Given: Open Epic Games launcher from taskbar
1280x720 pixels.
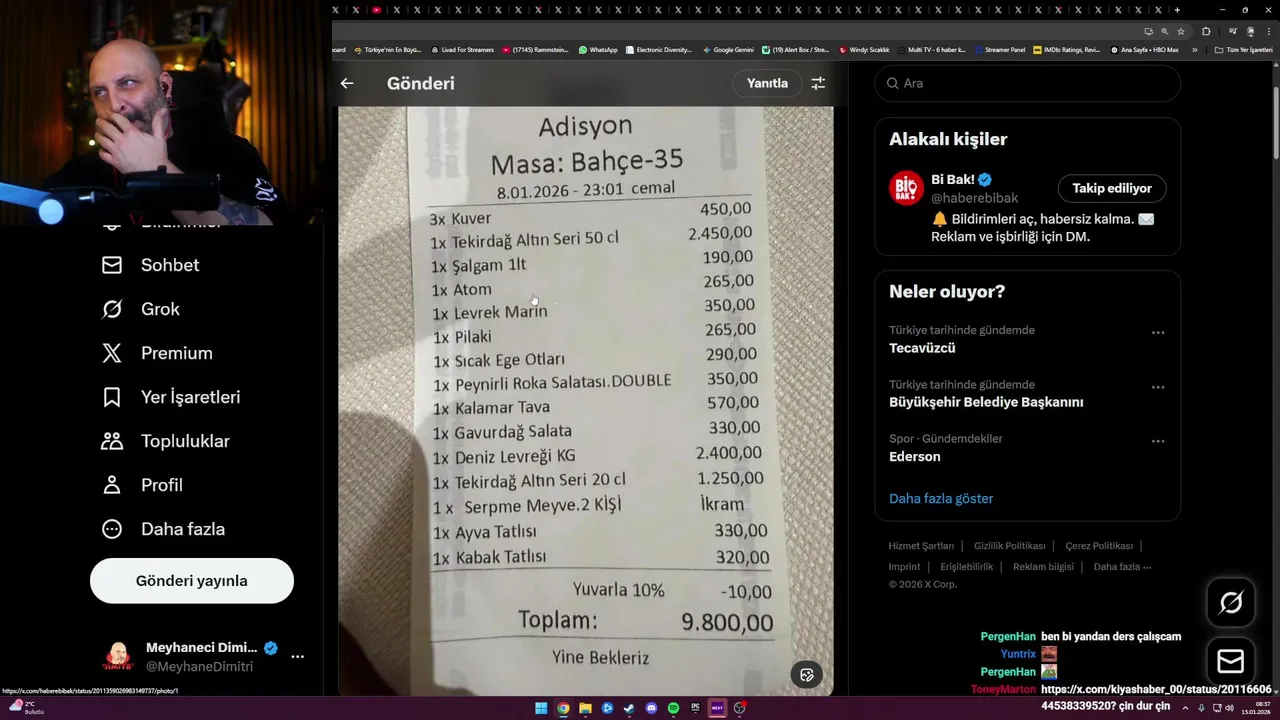Looking at the screenshot, I should click(x=695, y=708).
